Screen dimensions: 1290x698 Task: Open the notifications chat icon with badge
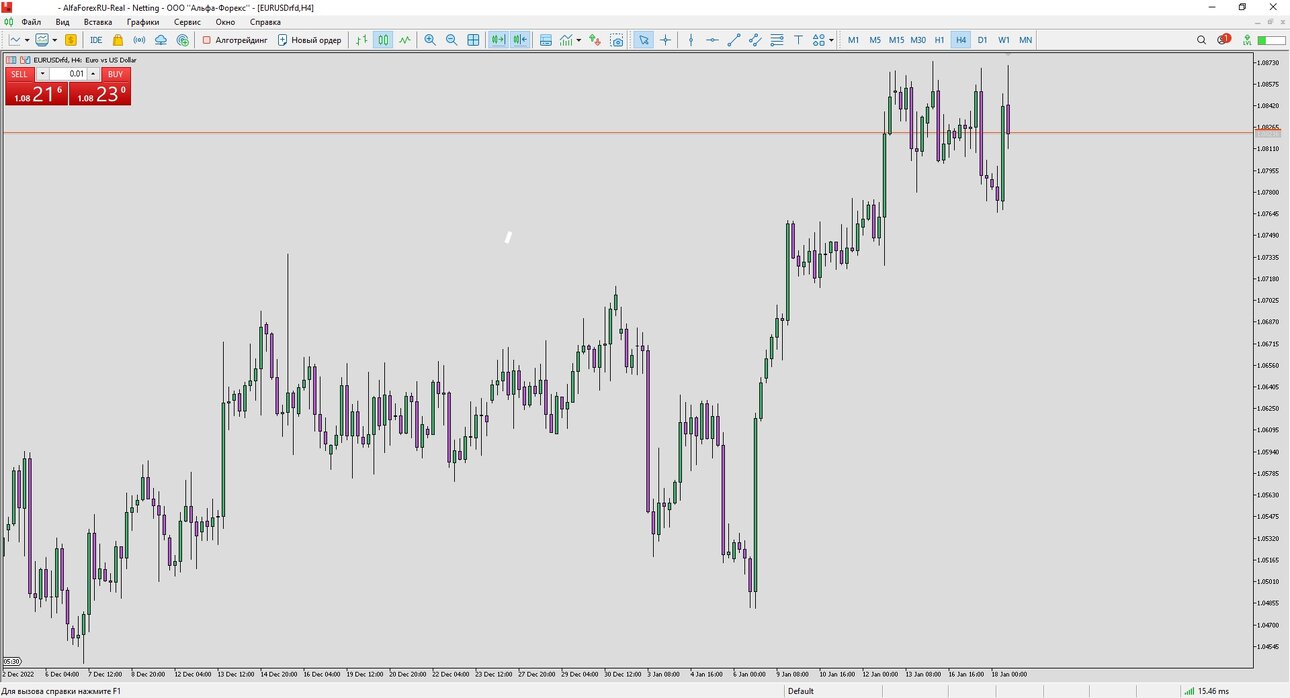(x=1224, y=40)
